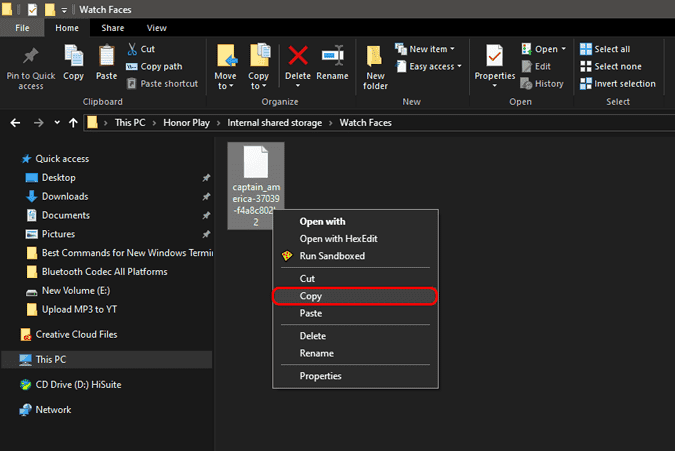Select Run Sandboxed in context menu

pos(332,256)
